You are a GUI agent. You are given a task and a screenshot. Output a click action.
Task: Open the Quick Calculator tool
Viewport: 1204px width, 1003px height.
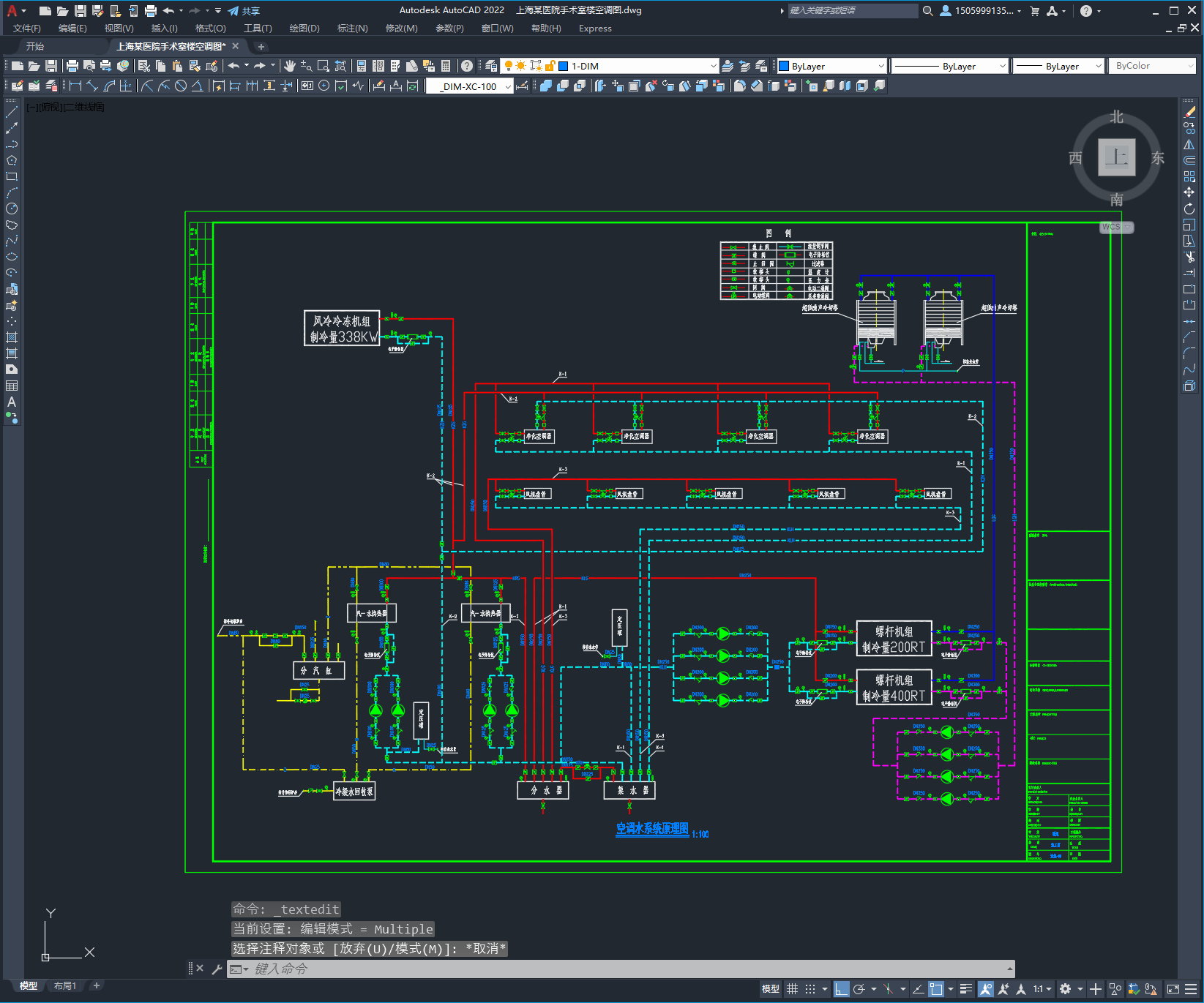pyautogui.click(x=446, y=66)
